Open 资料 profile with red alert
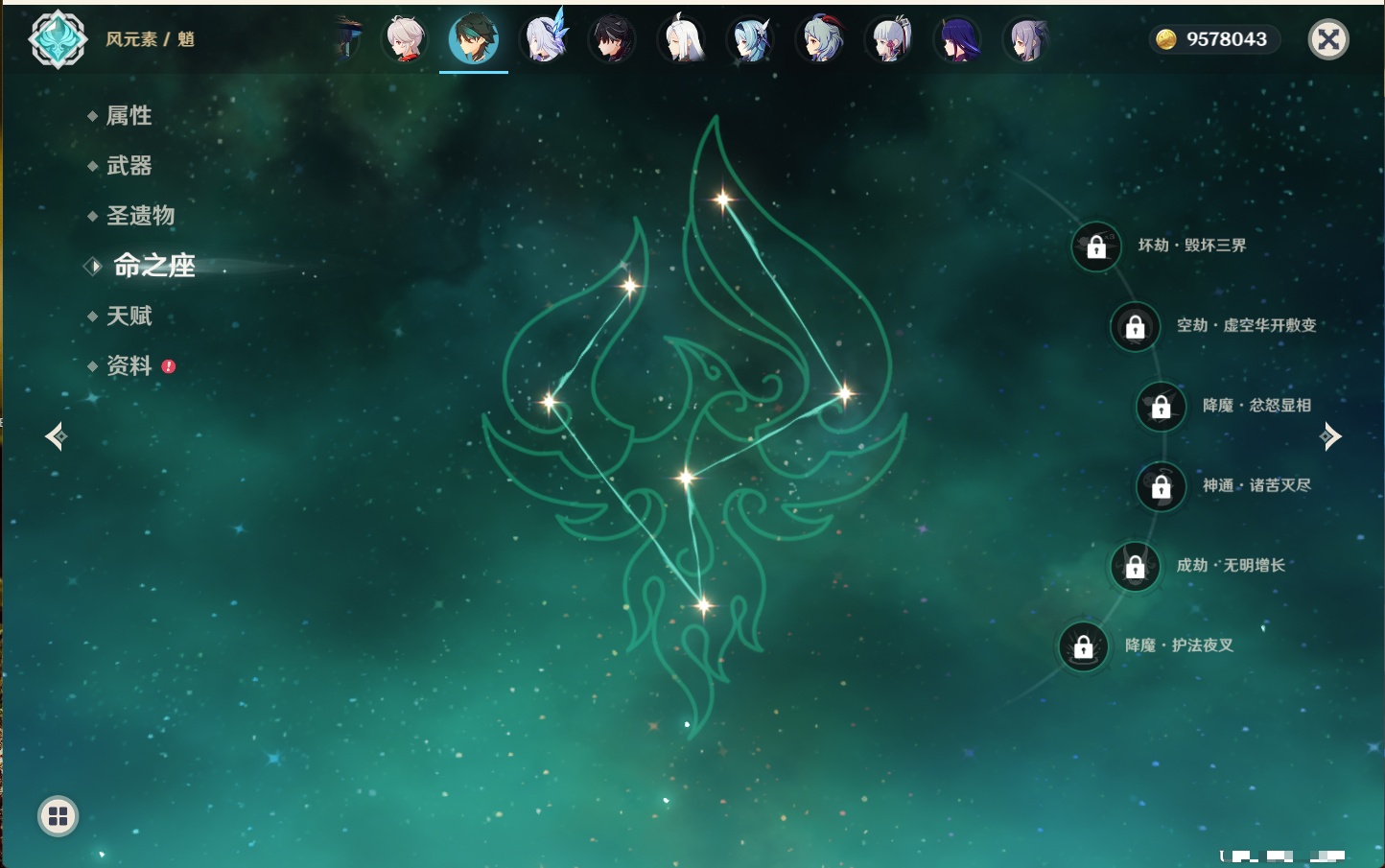The image size is (1385, 868). point(129,365)
